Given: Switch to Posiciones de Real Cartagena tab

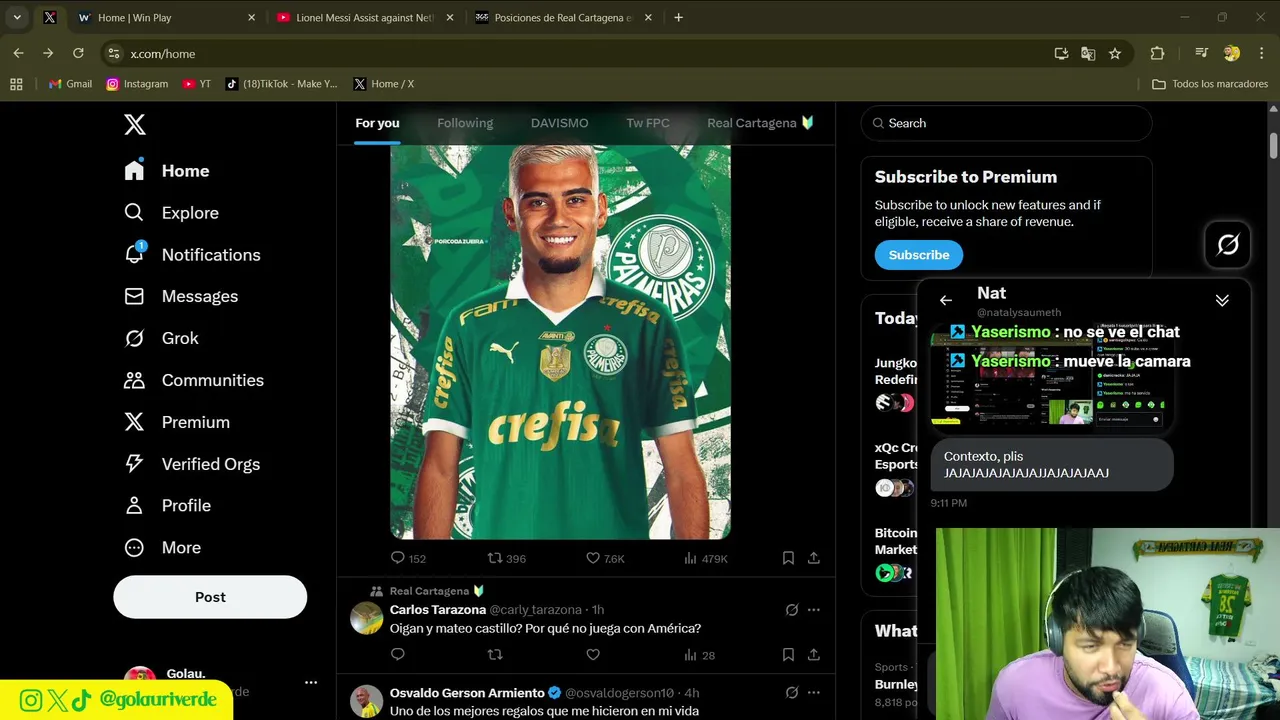Looking at the screenshot, I should (563, 18).
